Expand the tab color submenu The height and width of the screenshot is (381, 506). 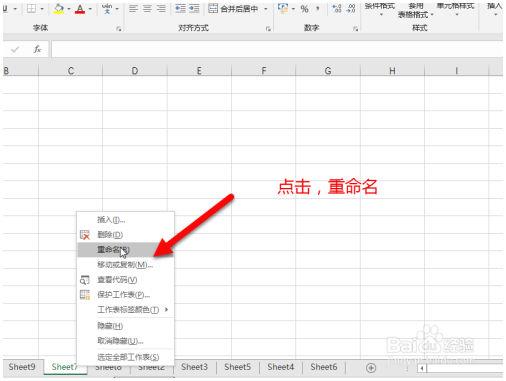coord(166,310)
